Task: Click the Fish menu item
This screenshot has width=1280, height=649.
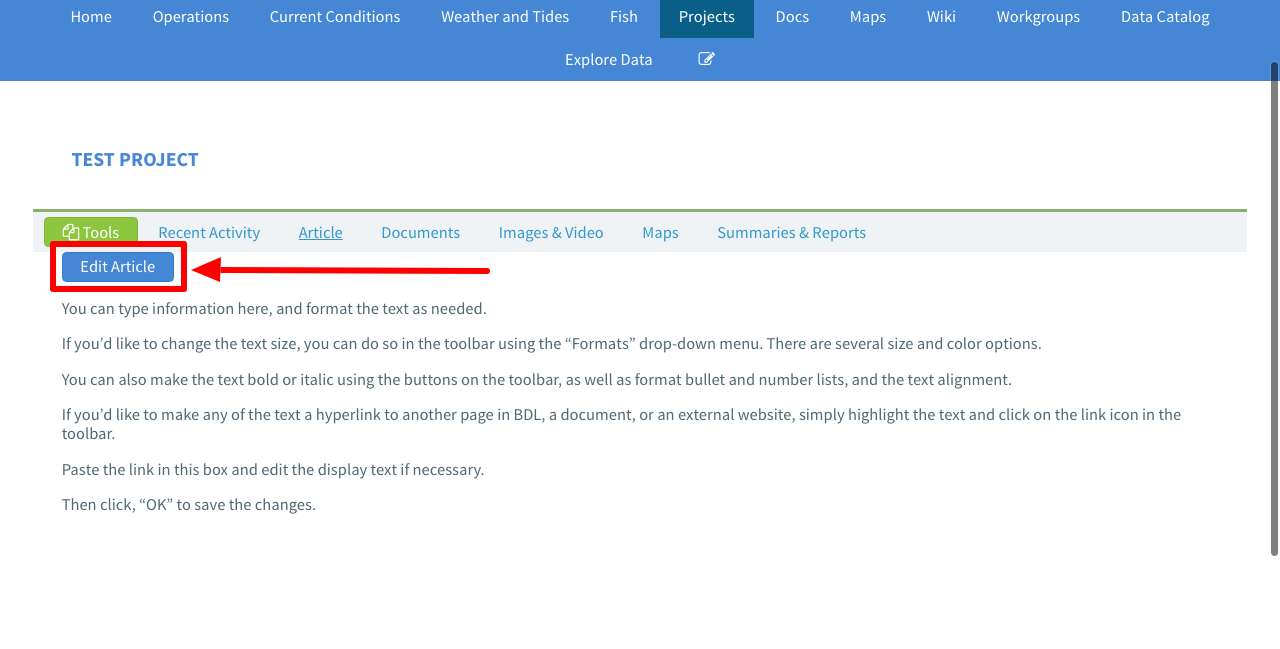Action: click(624, 17)
